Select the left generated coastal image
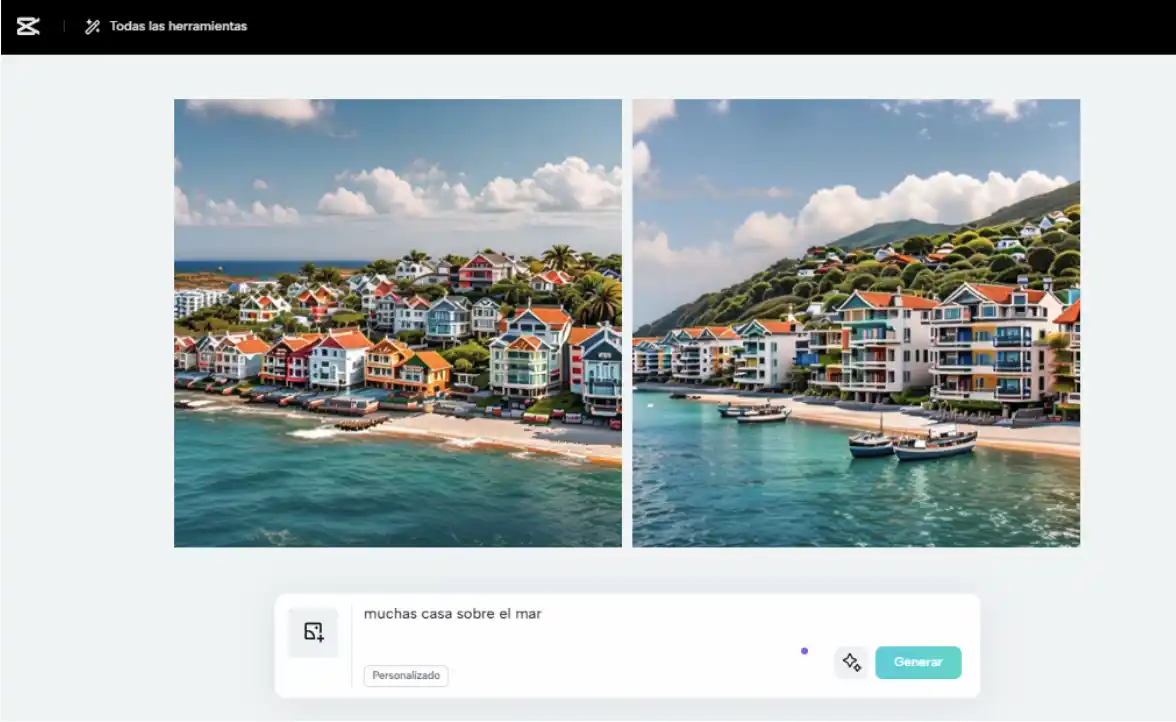Screen dimensions: 1176x722 point(397,322)
